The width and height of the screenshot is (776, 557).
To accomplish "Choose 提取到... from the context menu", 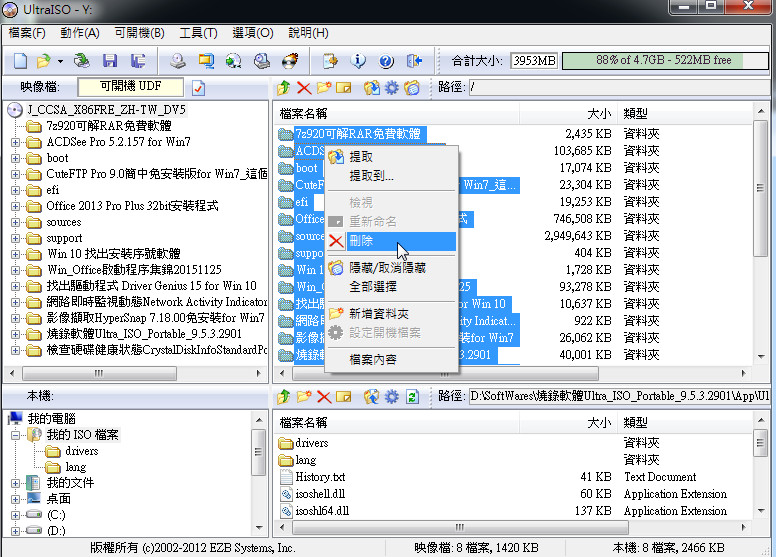I will (391, 176).
